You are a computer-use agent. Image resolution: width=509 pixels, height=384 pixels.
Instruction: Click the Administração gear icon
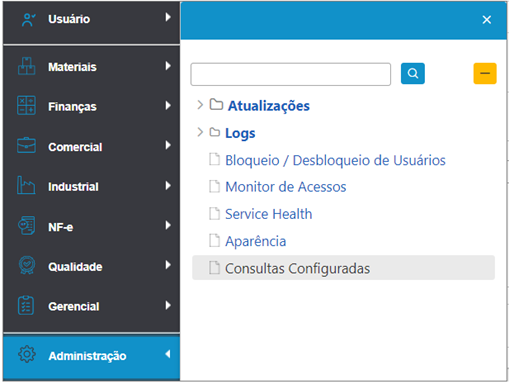click(x=27, y=354)
